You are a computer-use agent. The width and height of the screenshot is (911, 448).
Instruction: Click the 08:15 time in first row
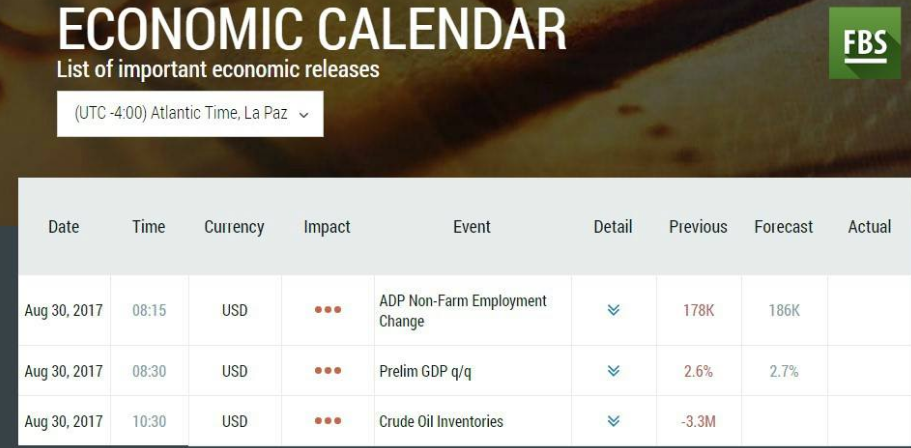149,310
